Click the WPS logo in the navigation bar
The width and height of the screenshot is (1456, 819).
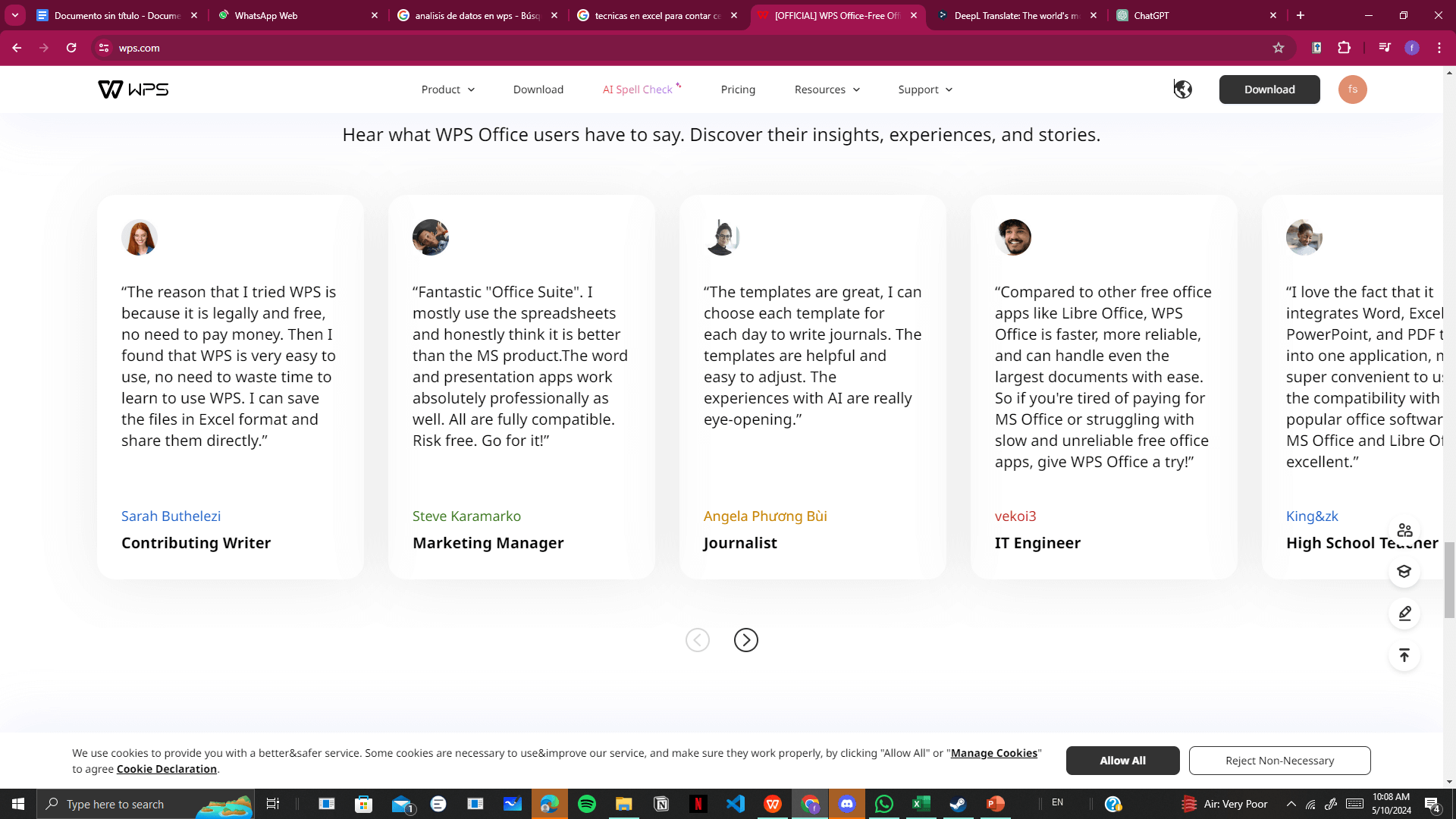point(133,89)
